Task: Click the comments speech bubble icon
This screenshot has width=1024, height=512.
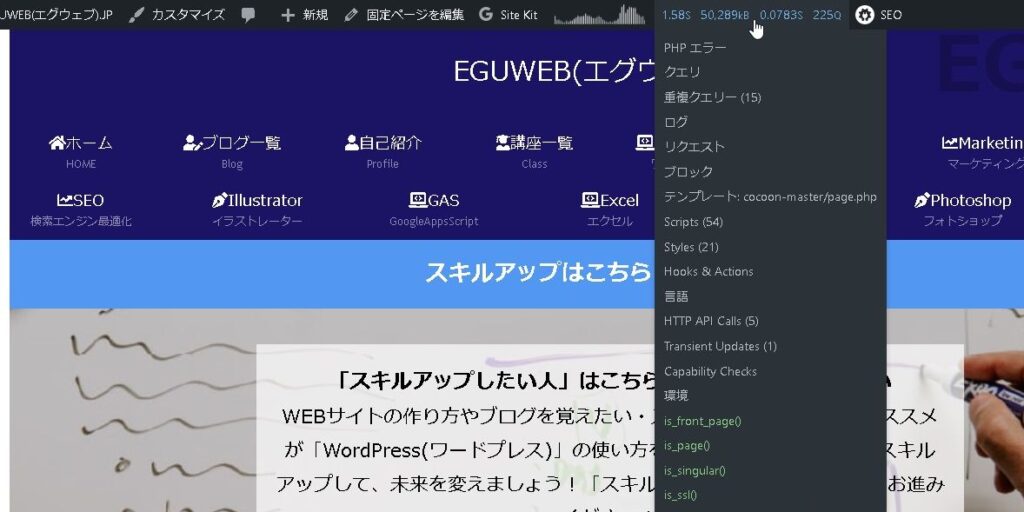Action: [x=248, y=15]
